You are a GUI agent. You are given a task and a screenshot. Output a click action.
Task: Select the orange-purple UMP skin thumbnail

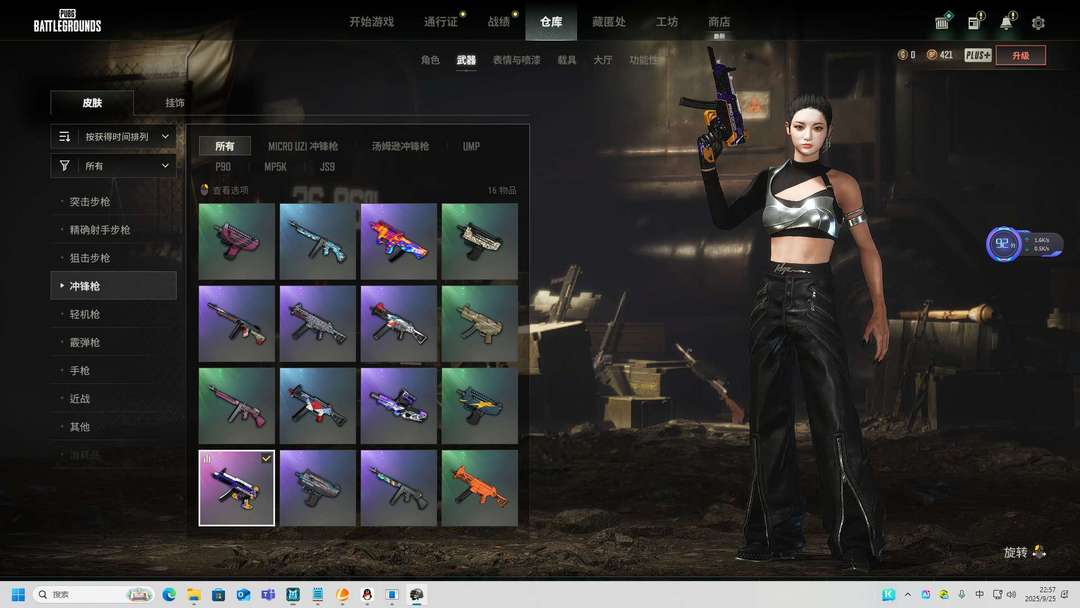[398, 241]
